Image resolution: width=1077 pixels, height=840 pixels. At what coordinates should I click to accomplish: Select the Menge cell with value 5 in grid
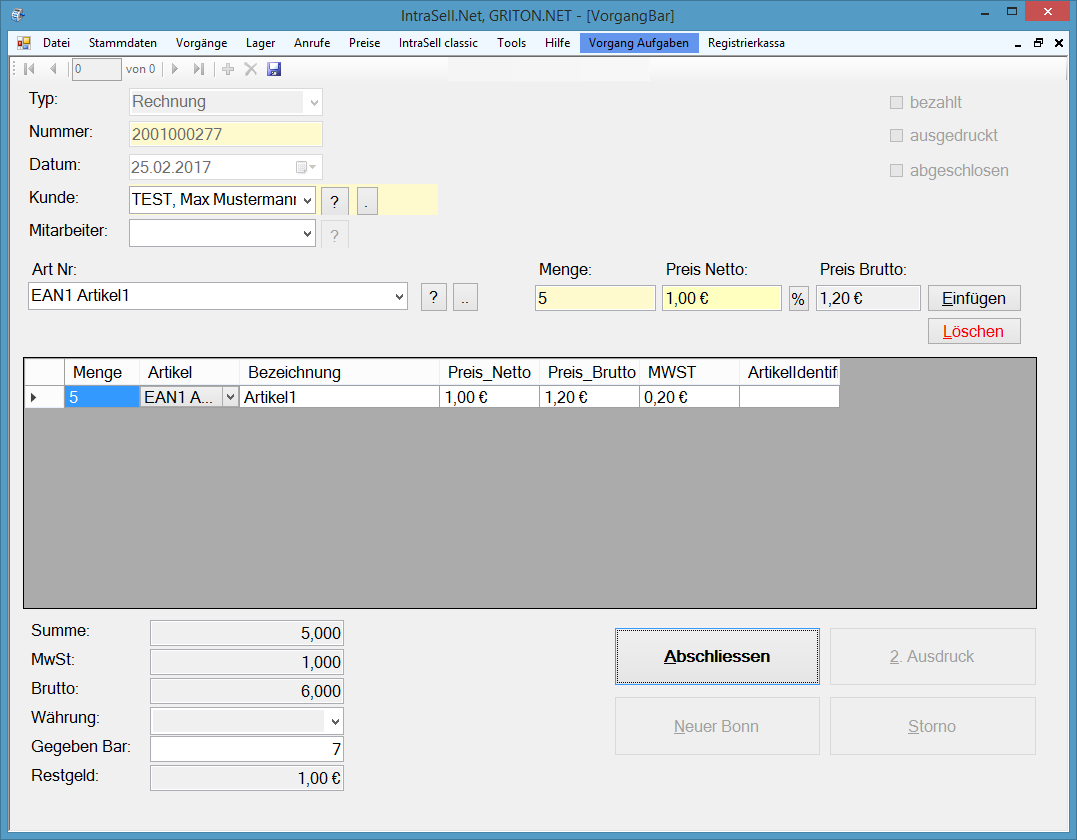pyautogui.click(x=102, y=397)
